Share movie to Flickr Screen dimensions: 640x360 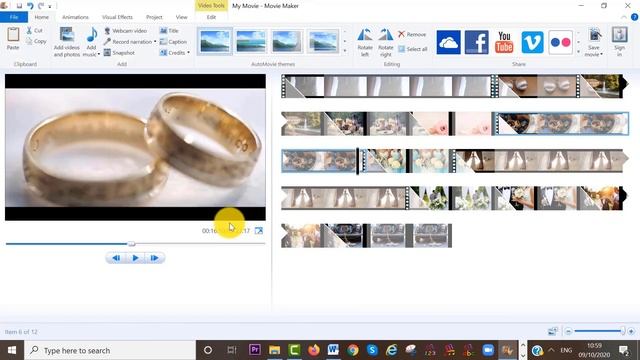point(560,42)
